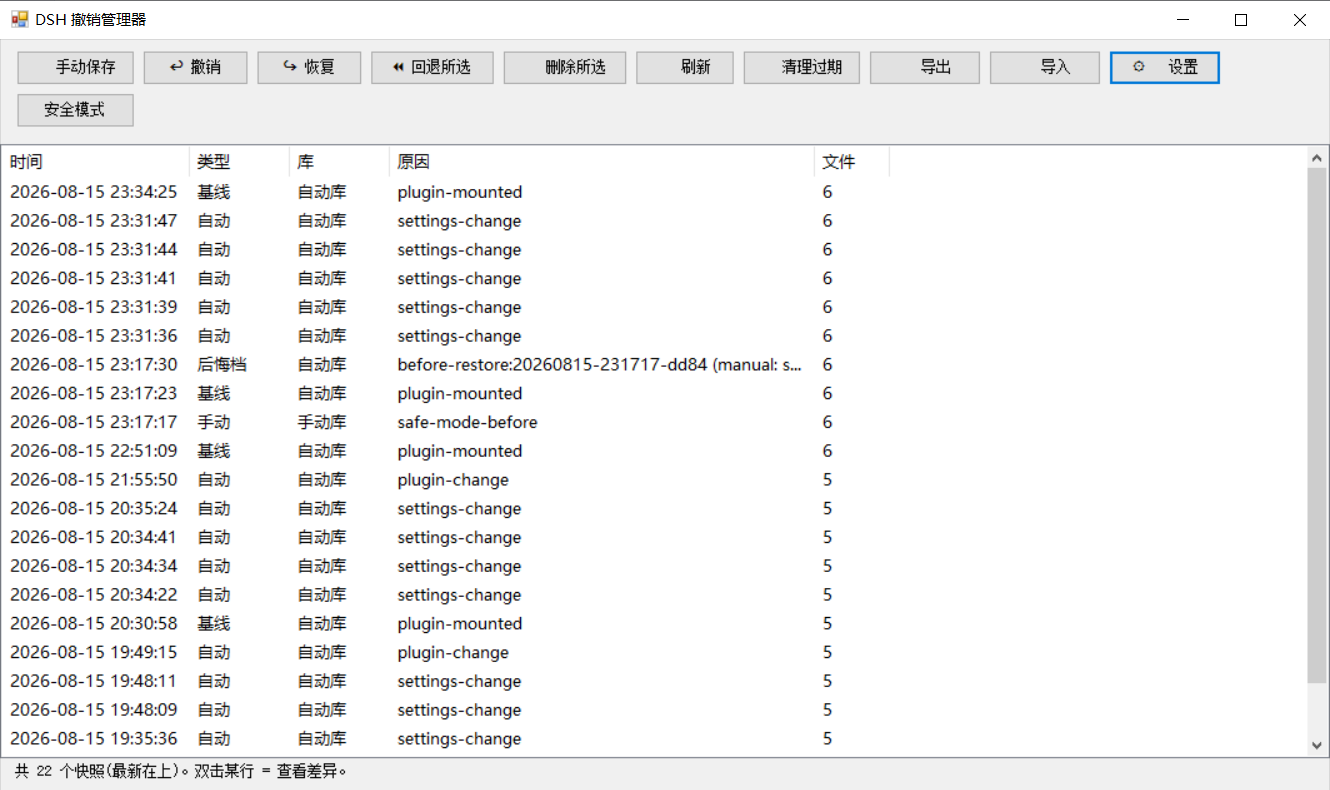The width and height of the screenshot is (1330, 790).
Task: Select the 2026-08-15 23:31:41 snapshot row
Action: (x=447, y=278)
